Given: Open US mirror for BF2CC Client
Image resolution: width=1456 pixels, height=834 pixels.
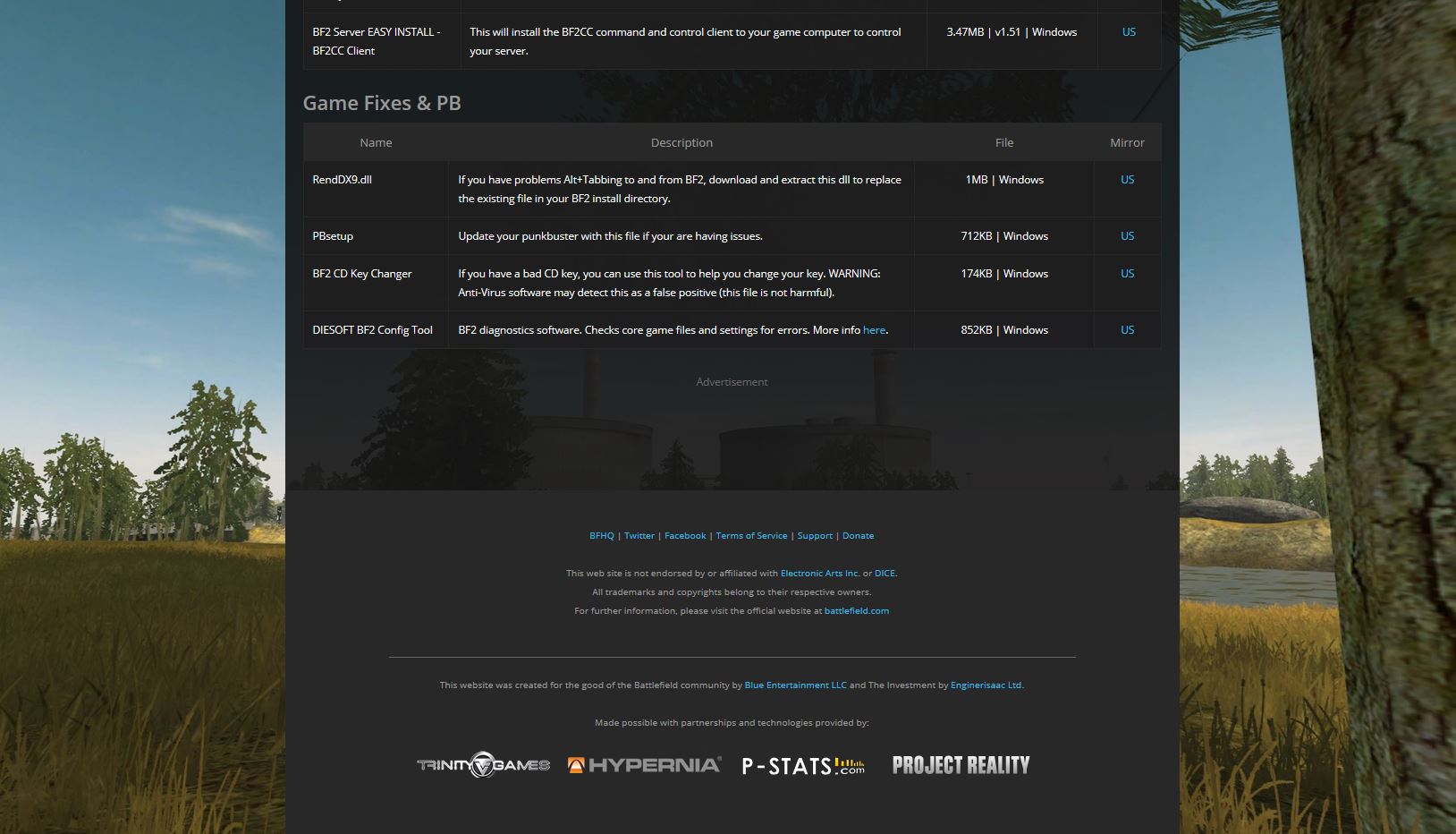Looking at the screenshot, I should (x=1129, y=32).
